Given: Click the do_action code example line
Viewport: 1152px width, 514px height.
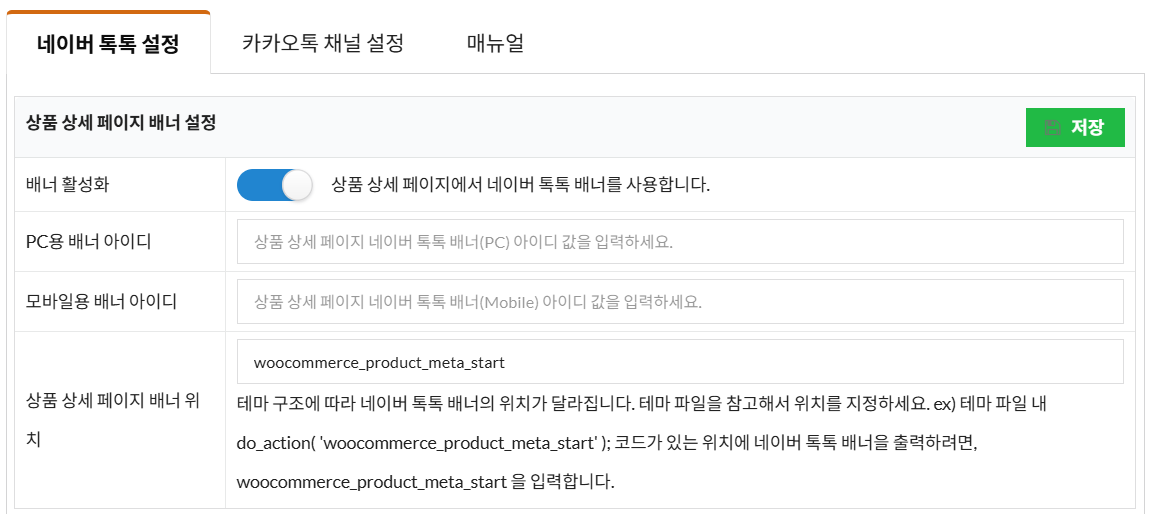Looking at the screenshot, I should point(606,443).
